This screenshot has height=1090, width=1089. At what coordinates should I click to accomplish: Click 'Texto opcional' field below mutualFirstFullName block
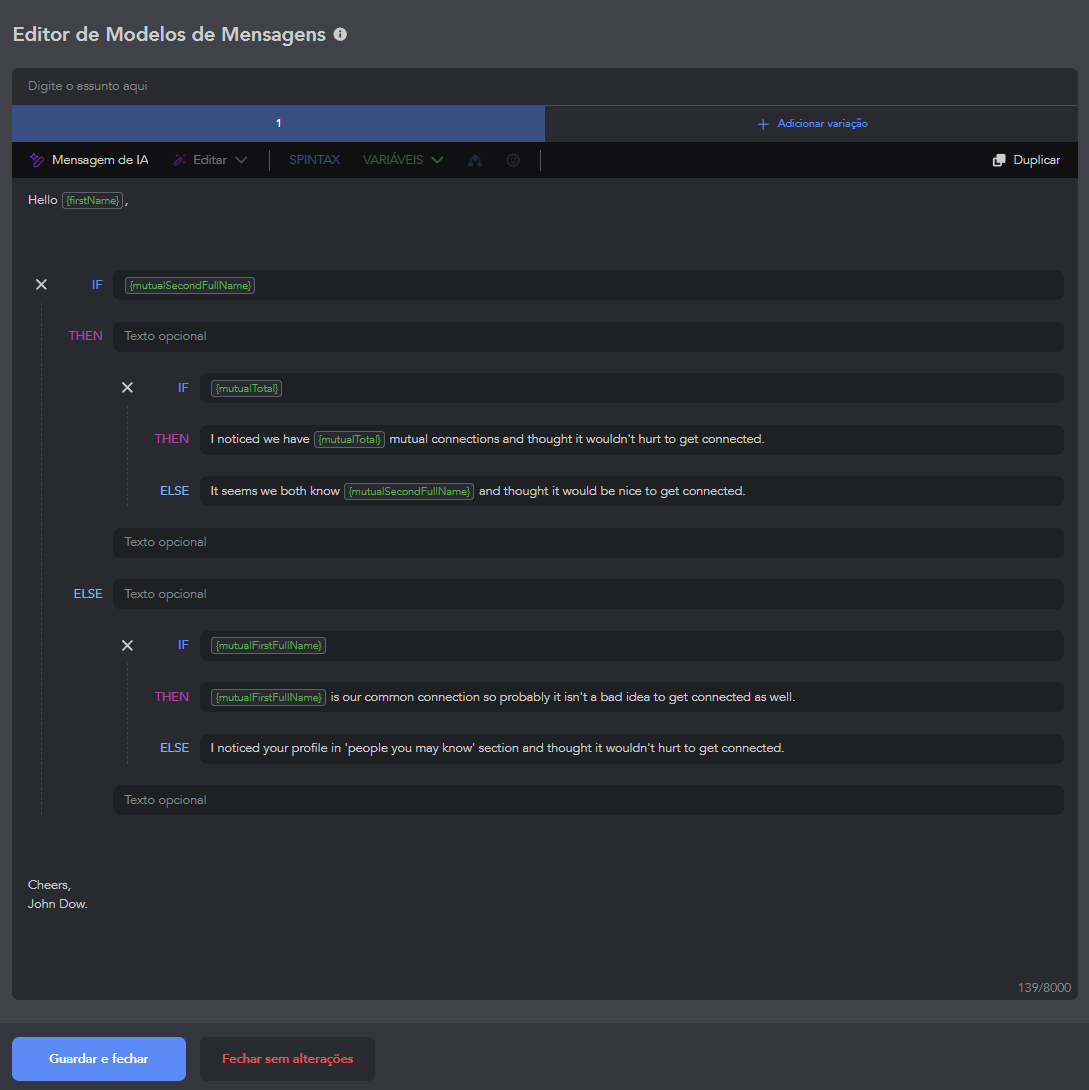588,800
